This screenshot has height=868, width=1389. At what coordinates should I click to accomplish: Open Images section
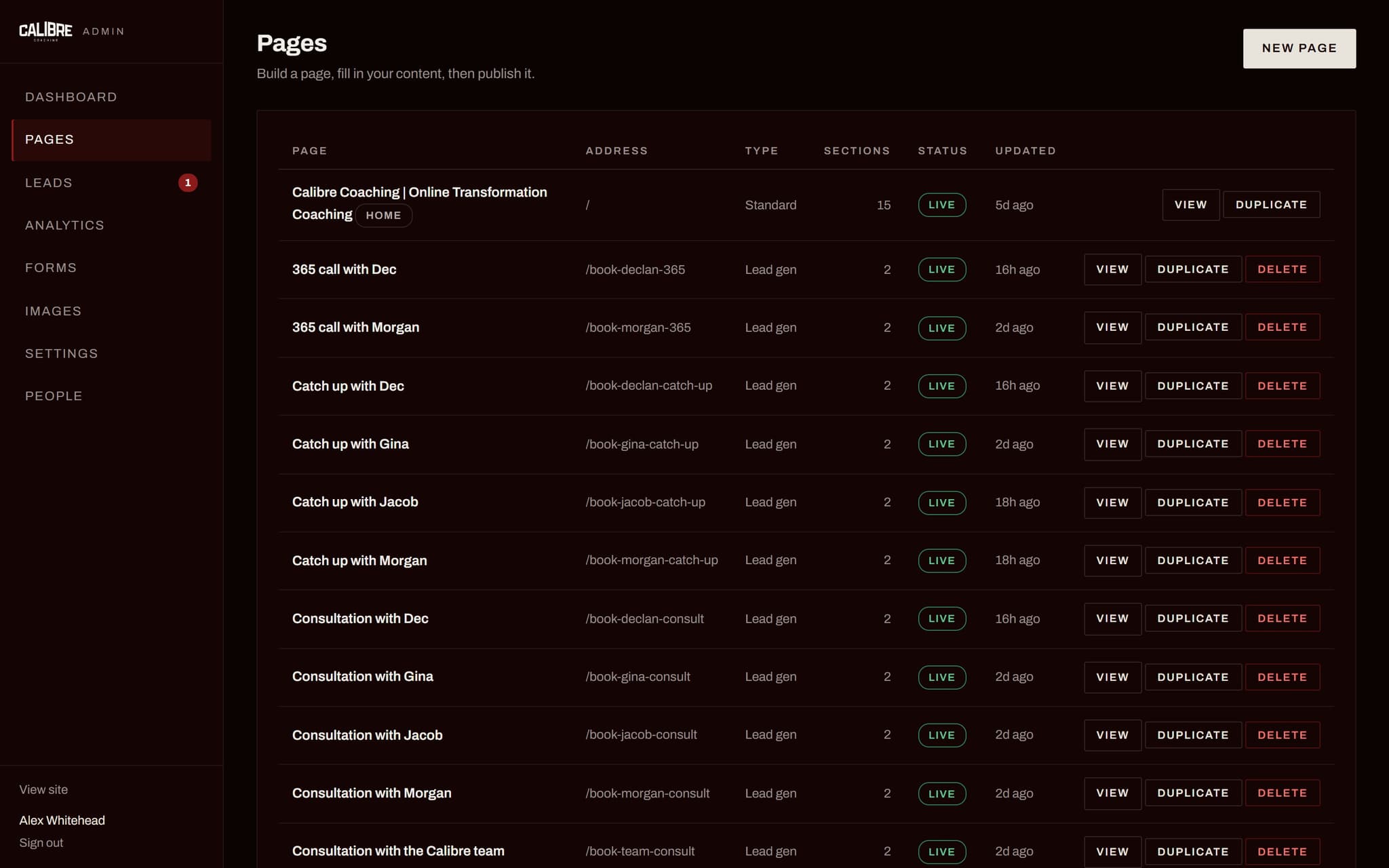[112, 311]
